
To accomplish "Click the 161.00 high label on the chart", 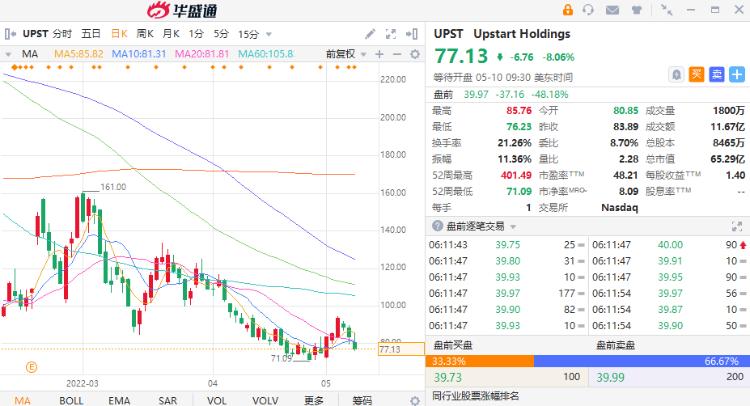I will tap(113, 187).
